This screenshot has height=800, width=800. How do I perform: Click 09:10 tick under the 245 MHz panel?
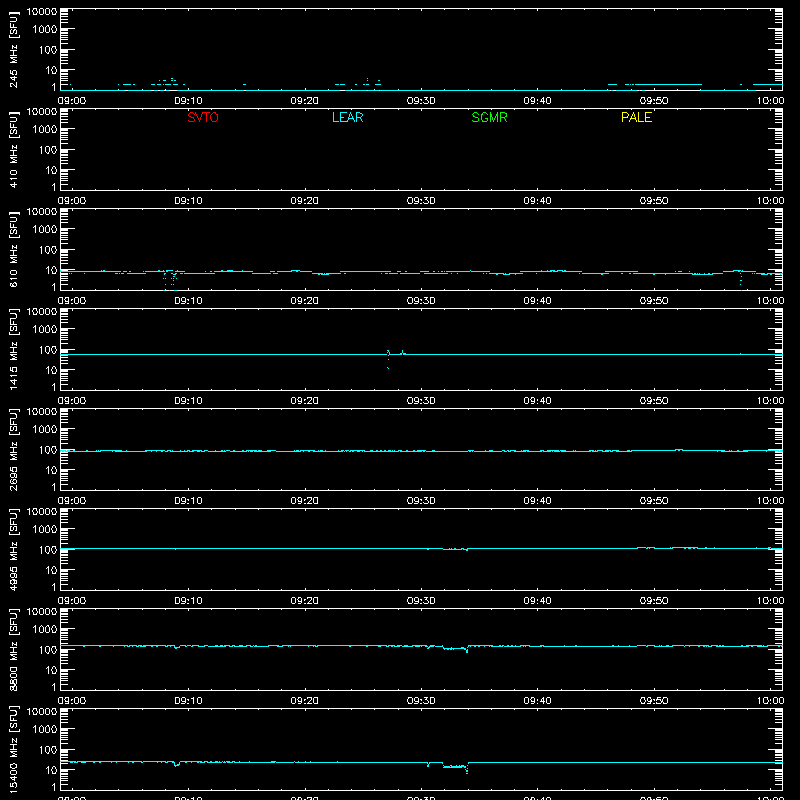(x=188, y=101)
